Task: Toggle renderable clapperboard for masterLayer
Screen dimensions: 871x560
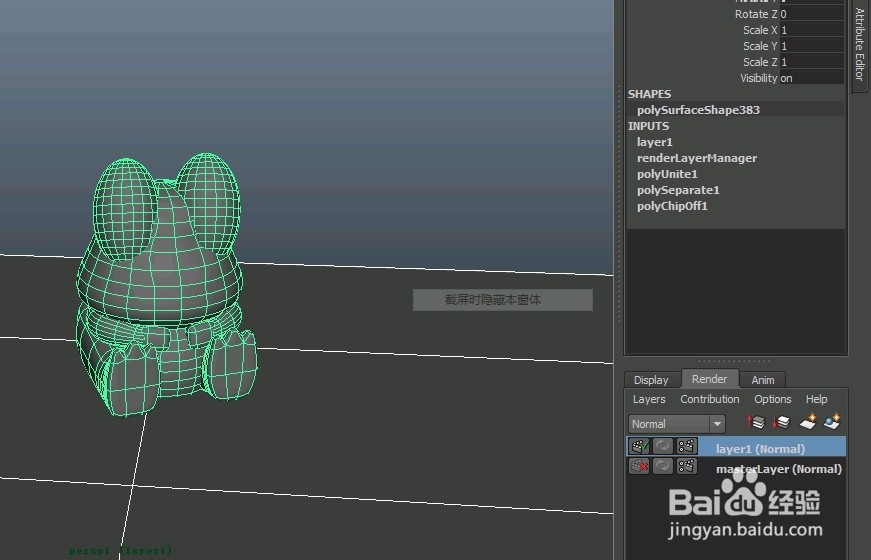Action: tap(639, 466)
